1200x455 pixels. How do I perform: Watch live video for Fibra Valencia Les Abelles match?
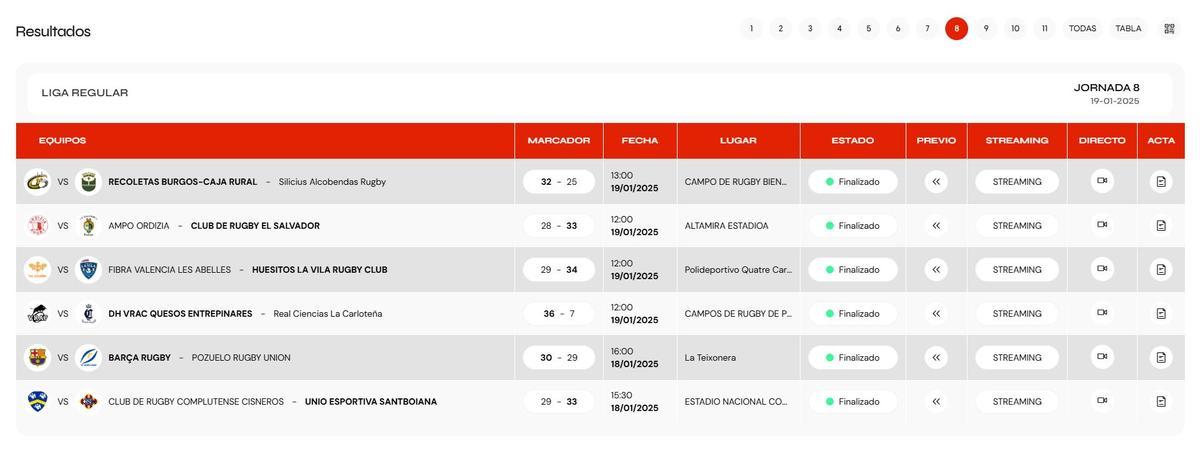click(1102, 269)
